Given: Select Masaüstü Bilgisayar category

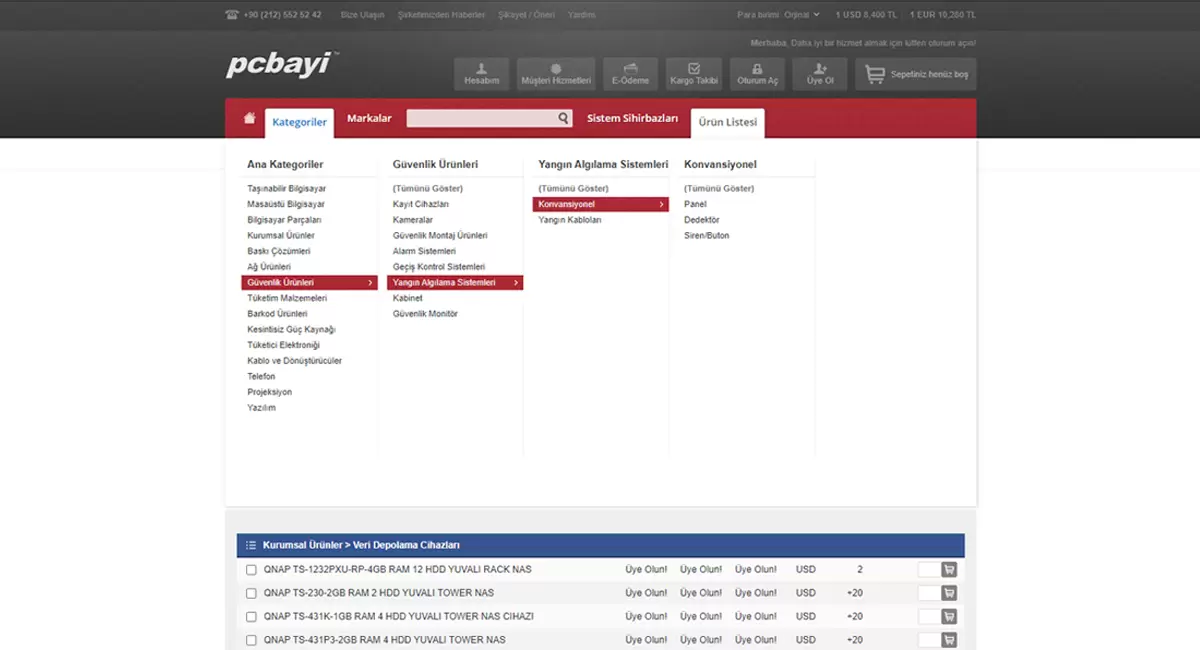Looking at the screenshot, I should [286, 204].
